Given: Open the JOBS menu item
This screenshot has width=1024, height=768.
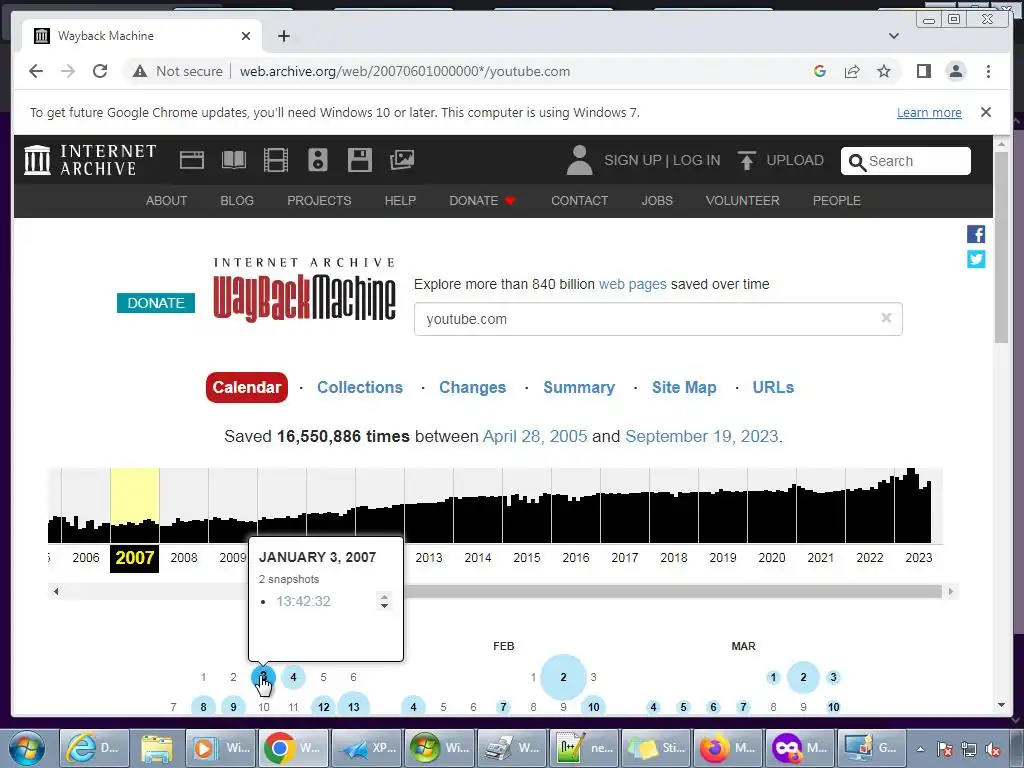Looking at the screenshot, I should tap(657, 200).
